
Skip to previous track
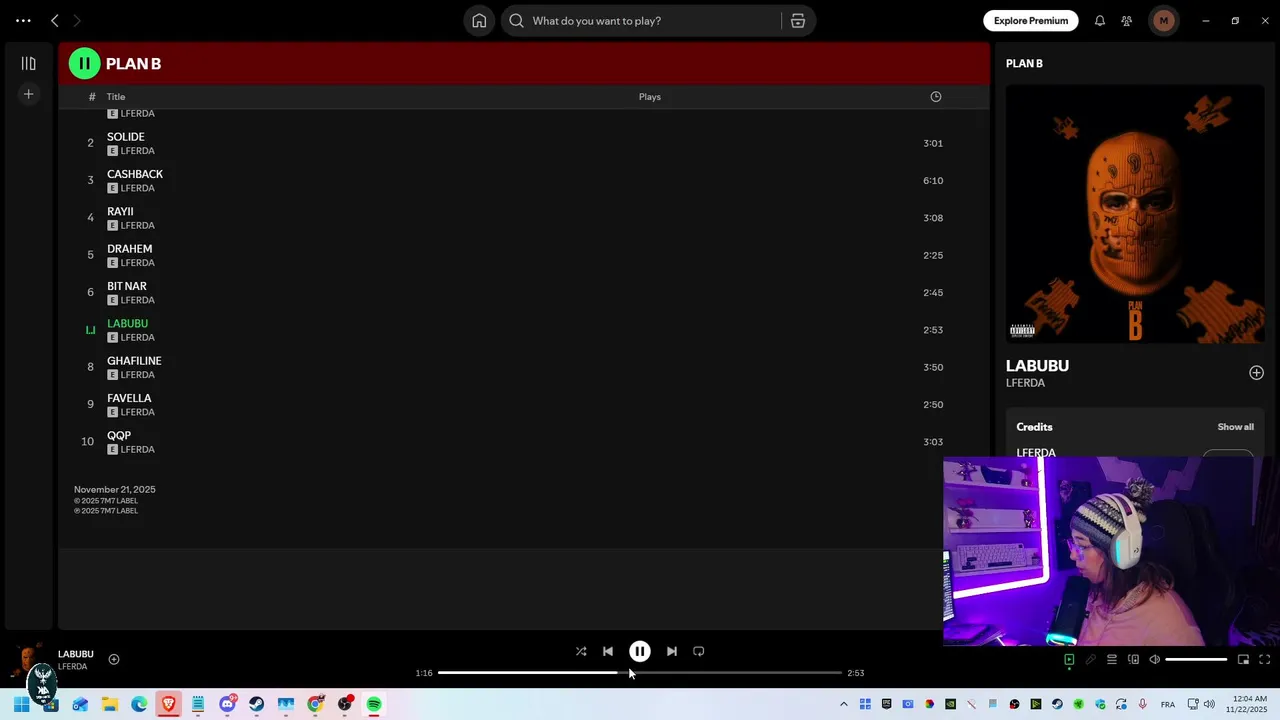pos(608,651)
